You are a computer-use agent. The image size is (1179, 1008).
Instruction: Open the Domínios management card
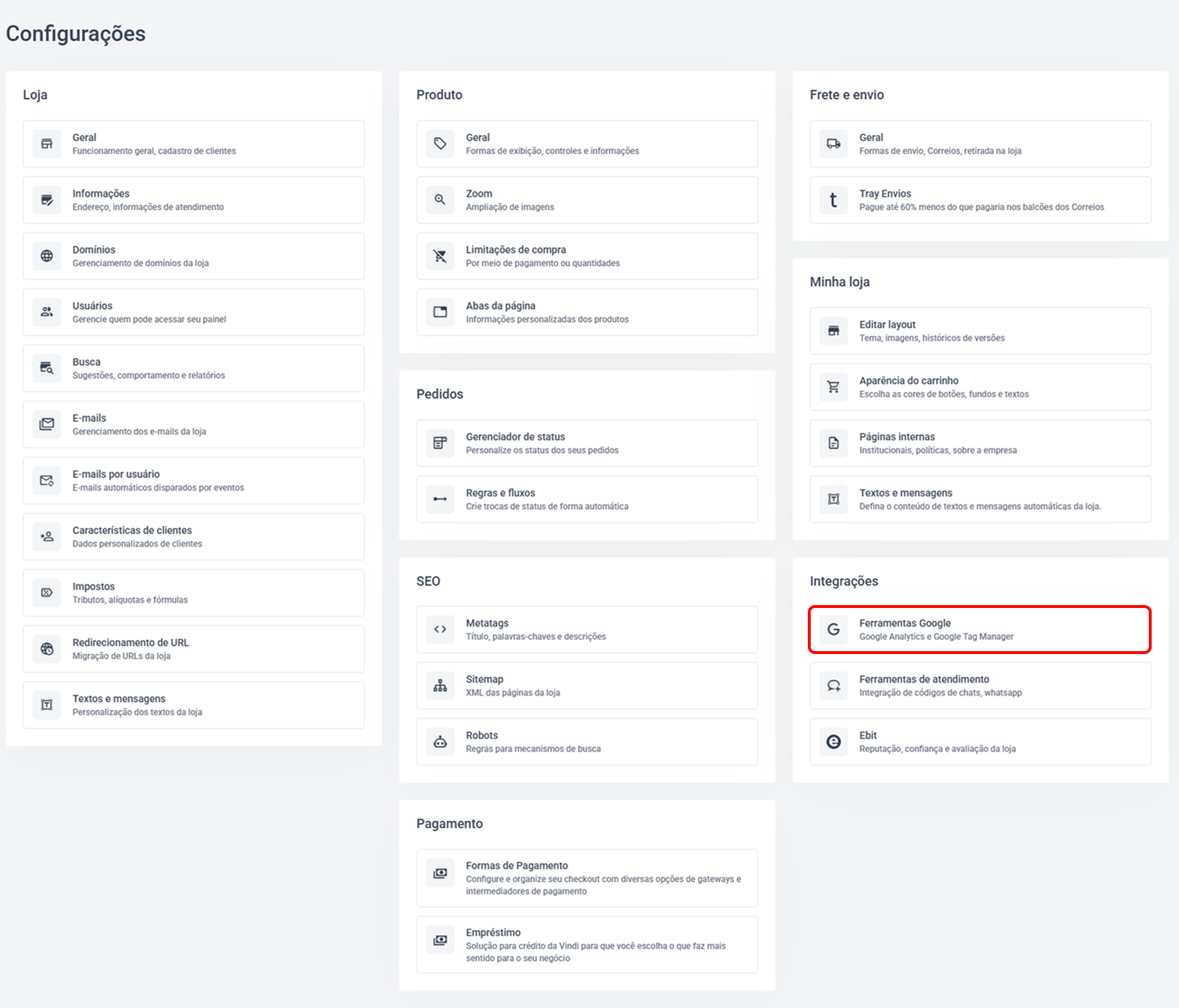194,256
